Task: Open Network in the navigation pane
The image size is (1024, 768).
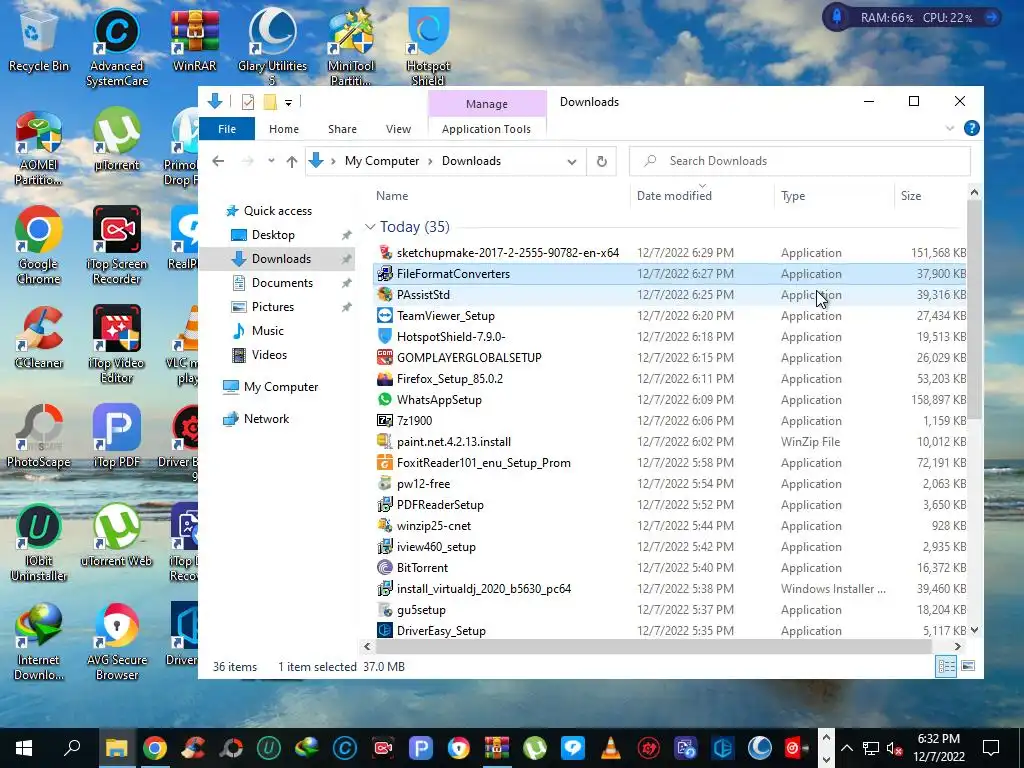Action: 266,419
